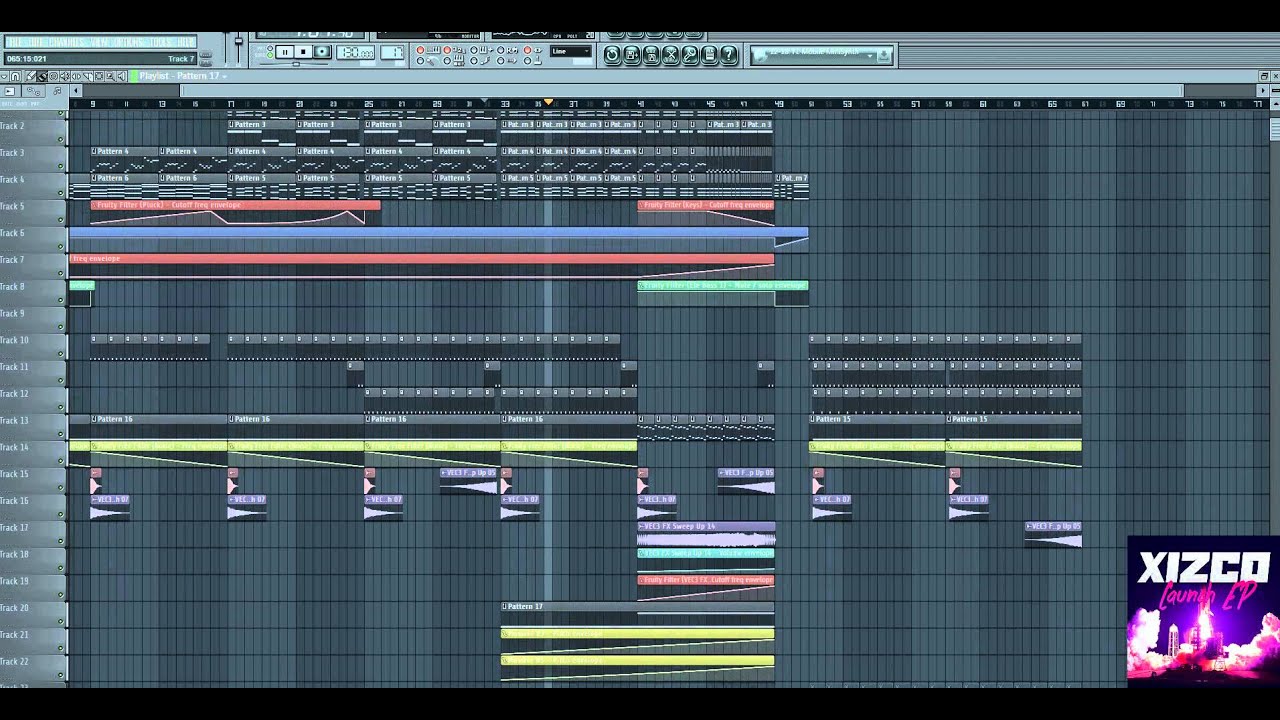This screenshot has width=1280, height=720.
Task: Click the transport record button
Action: point(322,52)
